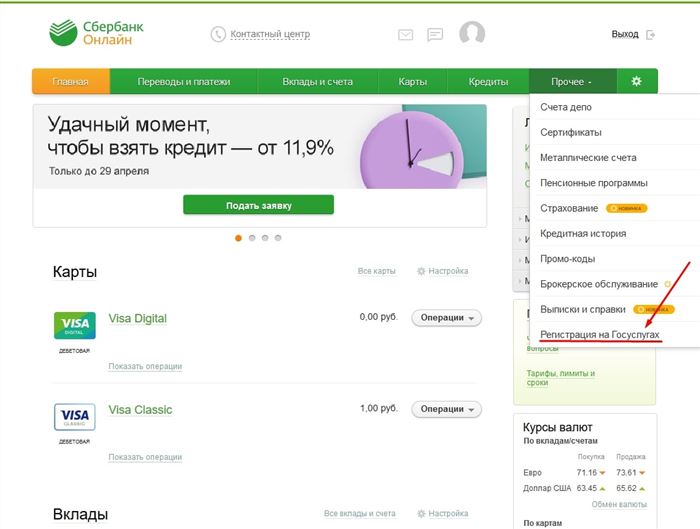Select Кредитная история menu entry

point(614,233)
